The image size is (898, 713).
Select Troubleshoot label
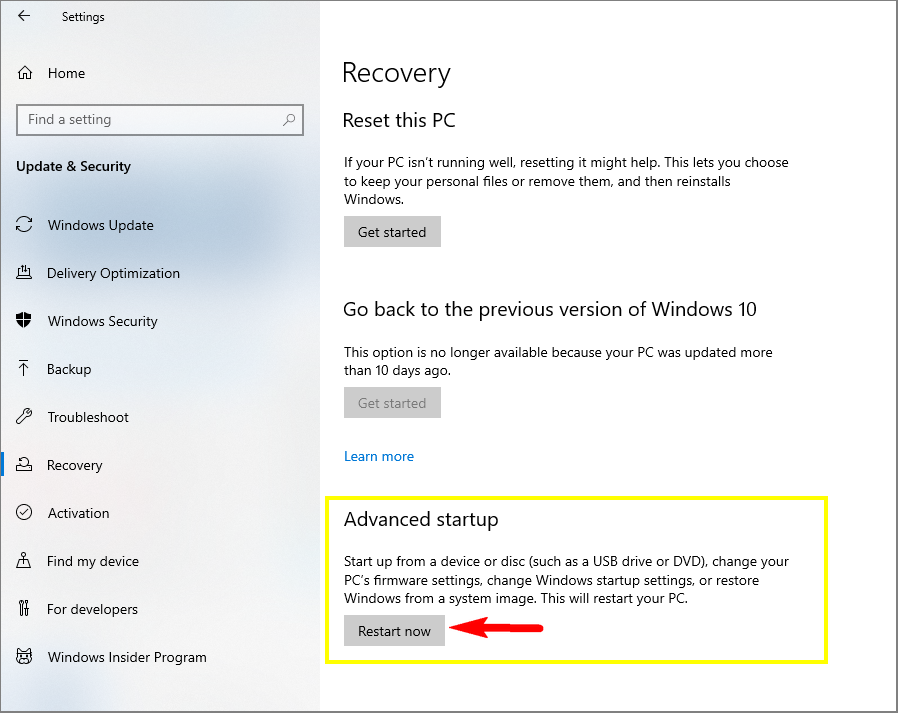(88, 417)
